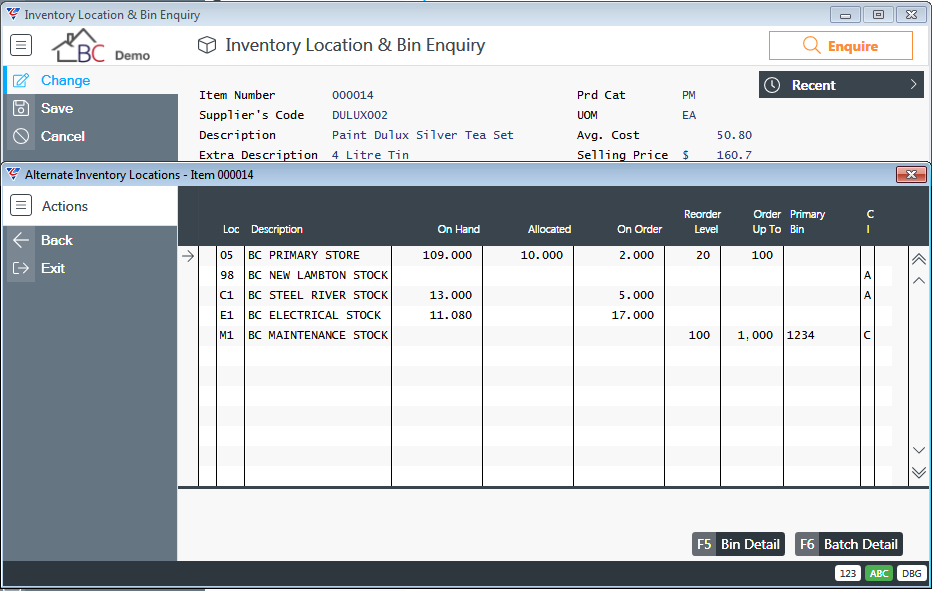Click On Order value 17.000
This screenshot has height=591, width=934.
pos(633,315)
